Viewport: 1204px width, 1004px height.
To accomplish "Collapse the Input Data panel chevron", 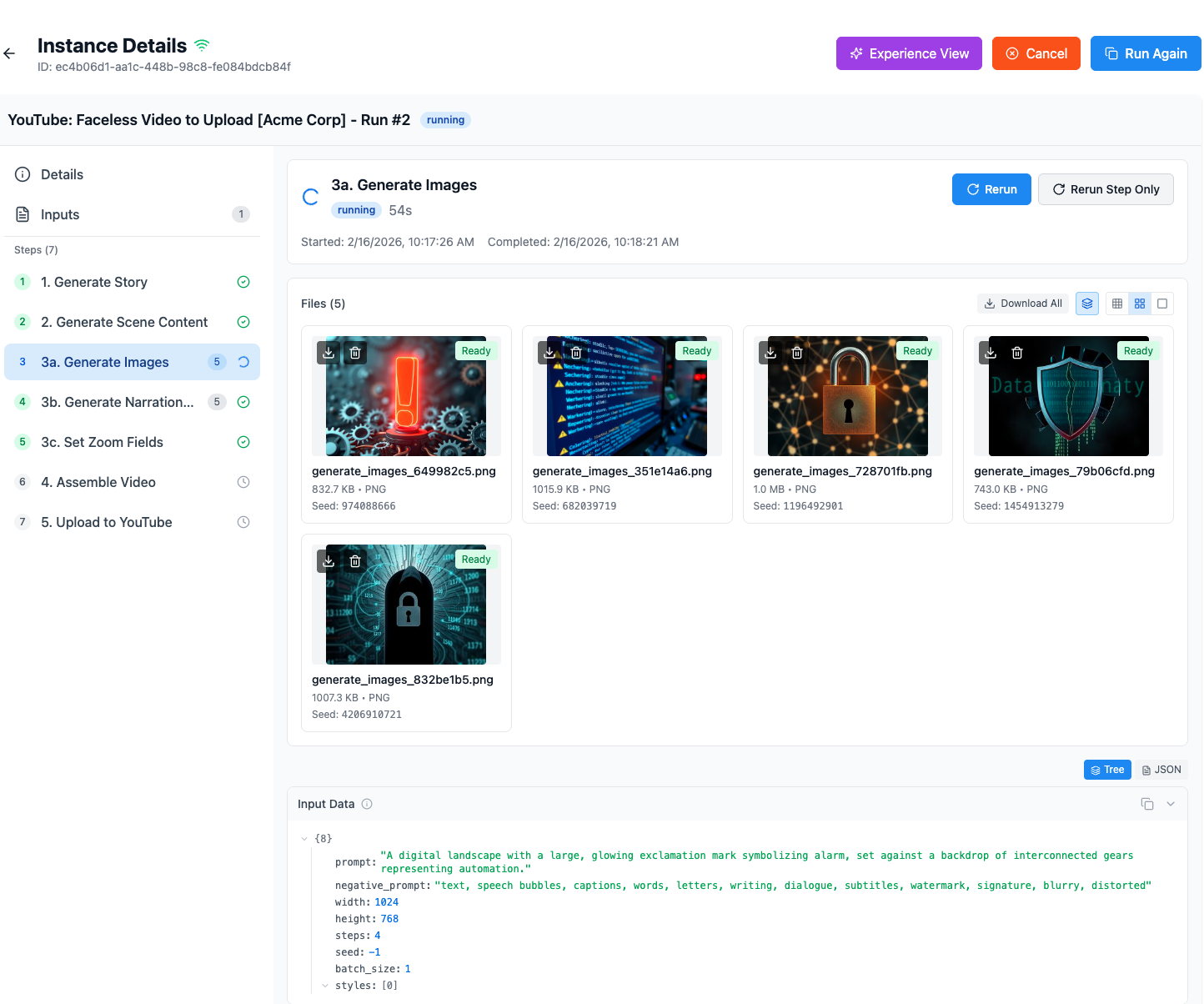I will (x=1171, y=804).
